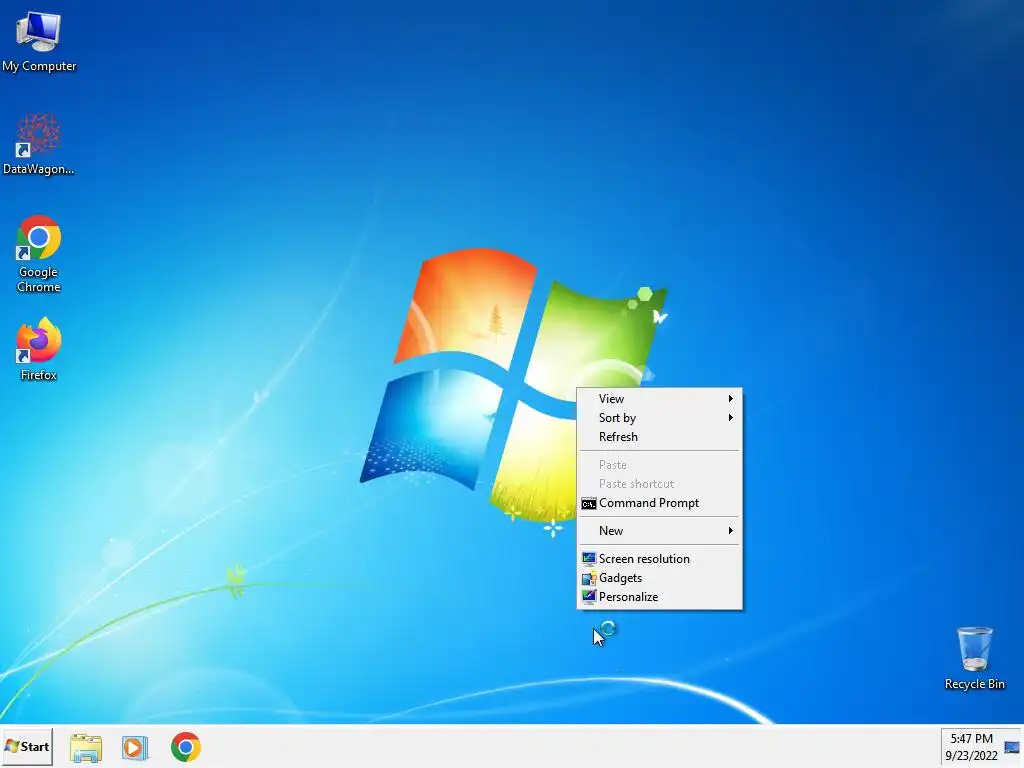Select the Google Chrome desktop shortcut

(39, 253)
